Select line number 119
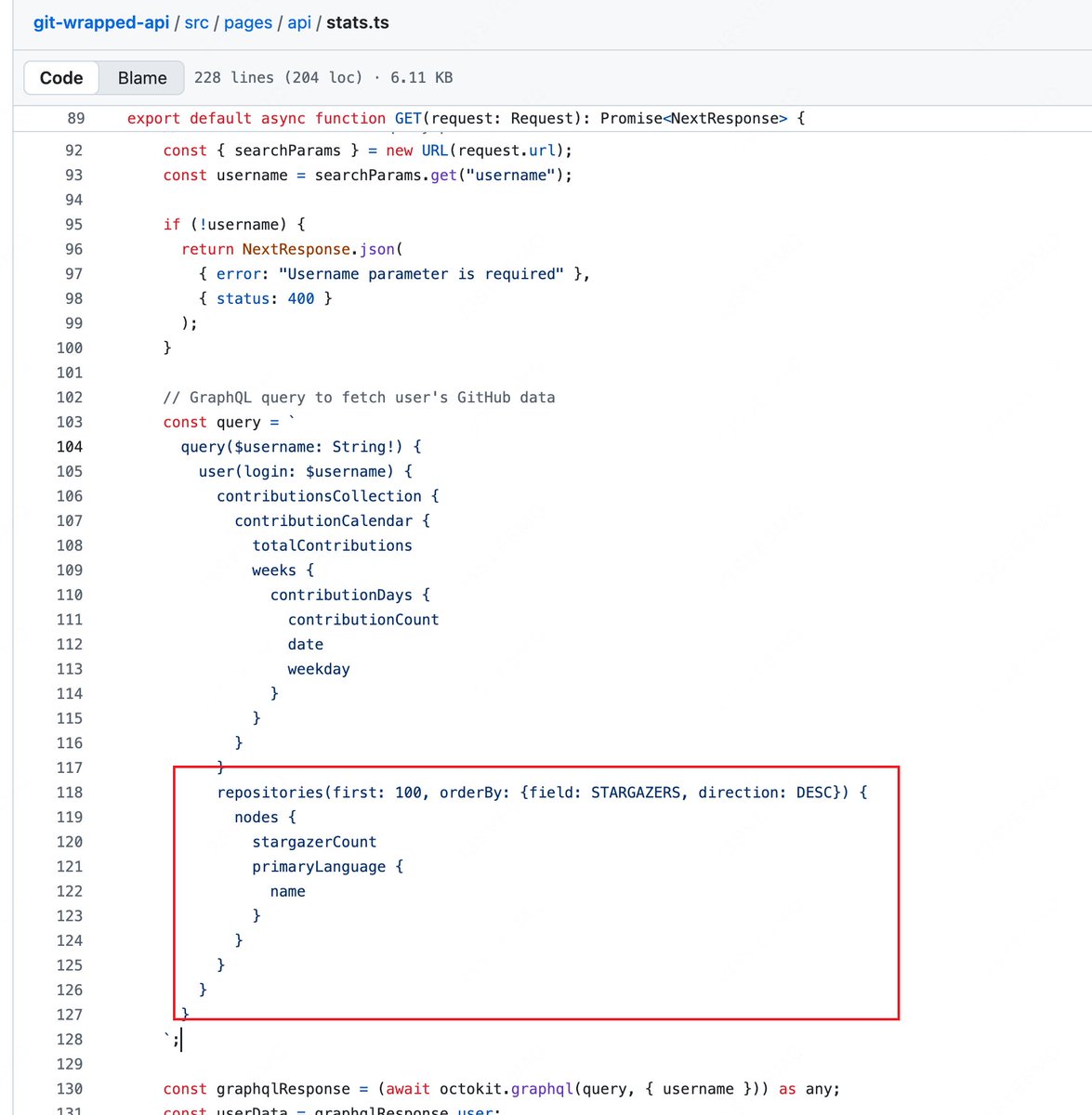 point(70,817)
